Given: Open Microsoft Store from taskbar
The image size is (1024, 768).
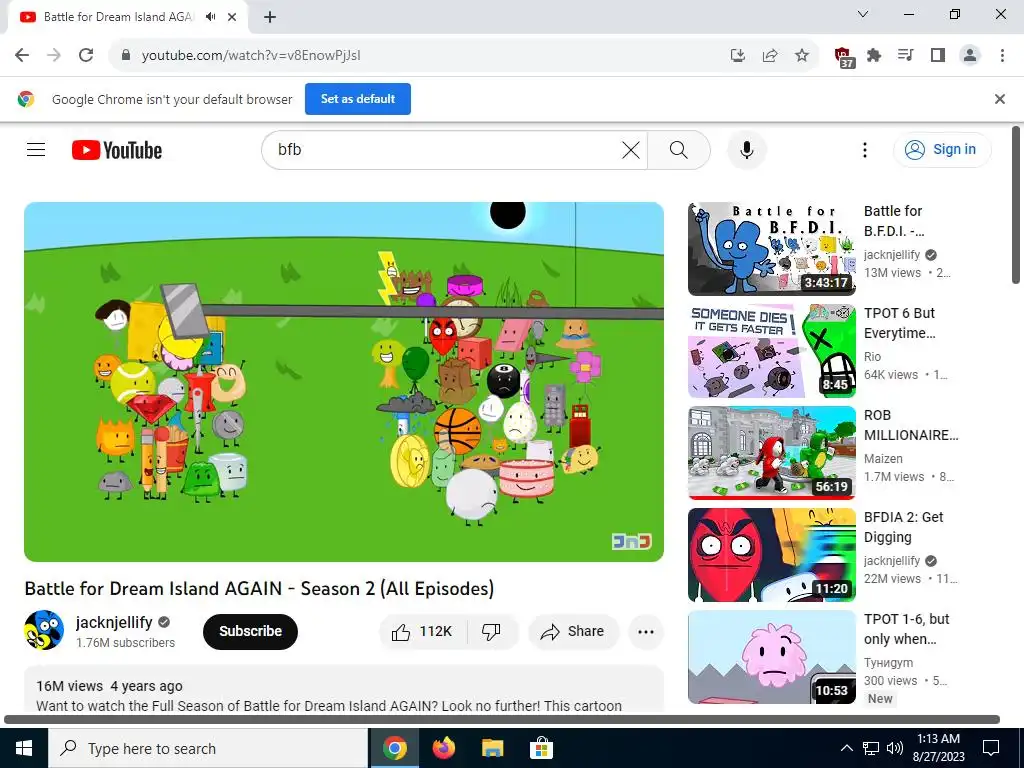Looking at the screenshot, I should pyautogui.click(x=541, y=748).
